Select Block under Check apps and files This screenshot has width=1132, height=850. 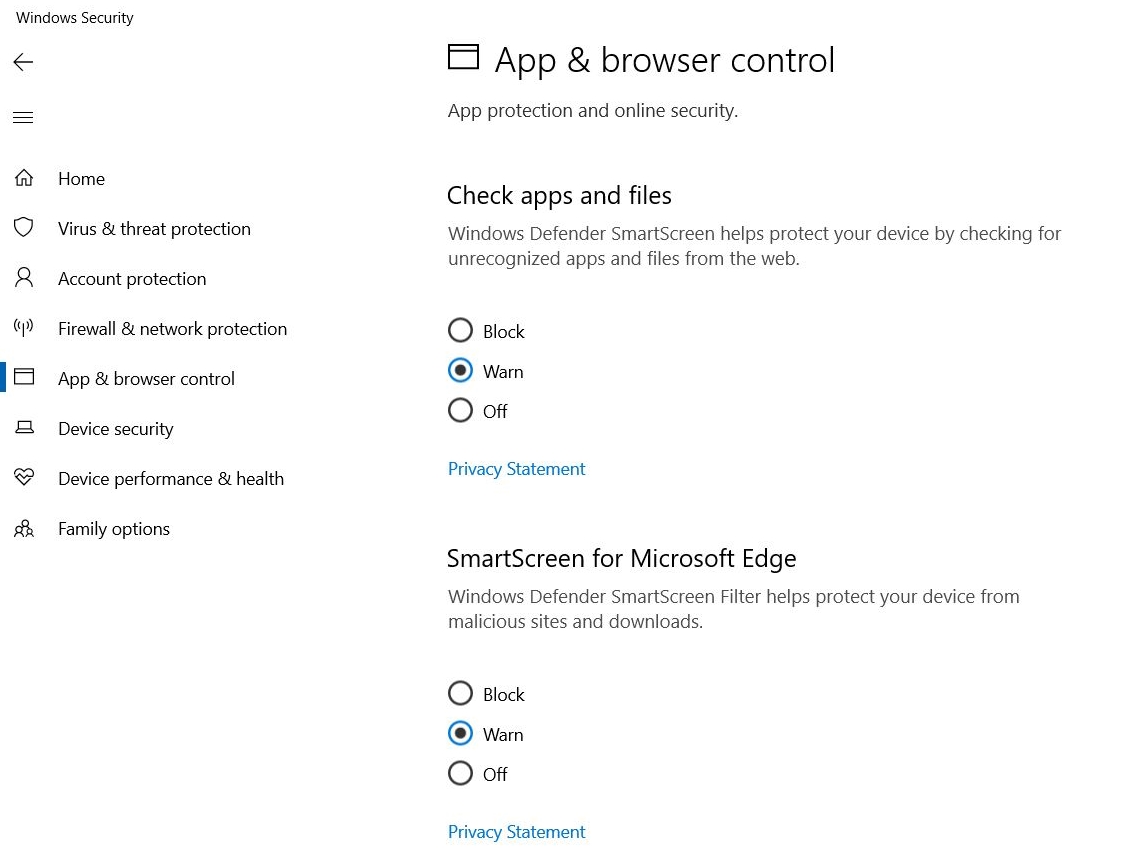click(460, 331)
